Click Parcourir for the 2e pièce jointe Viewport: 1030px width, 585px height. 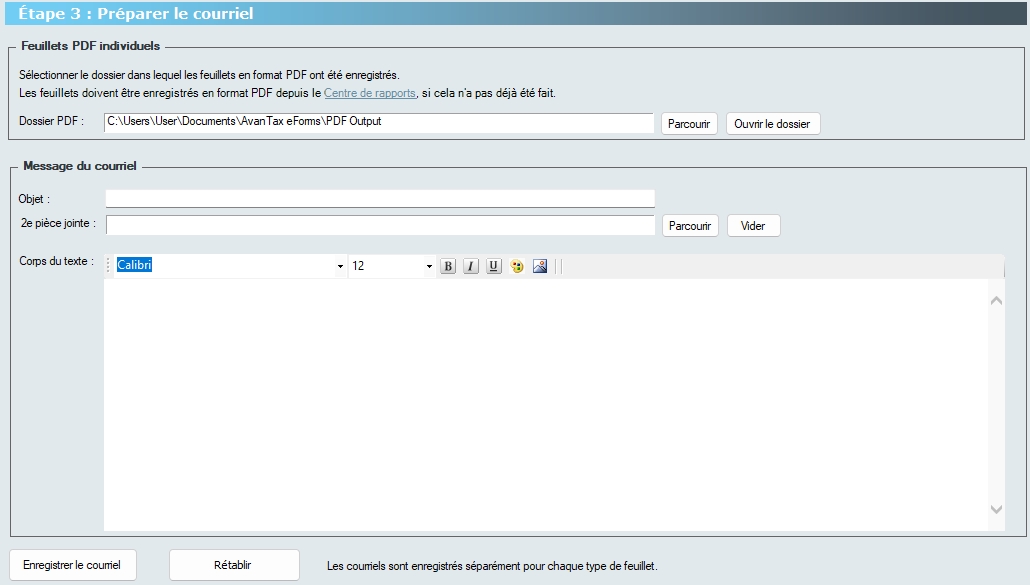pyautogui.click(x=690, y=226)
